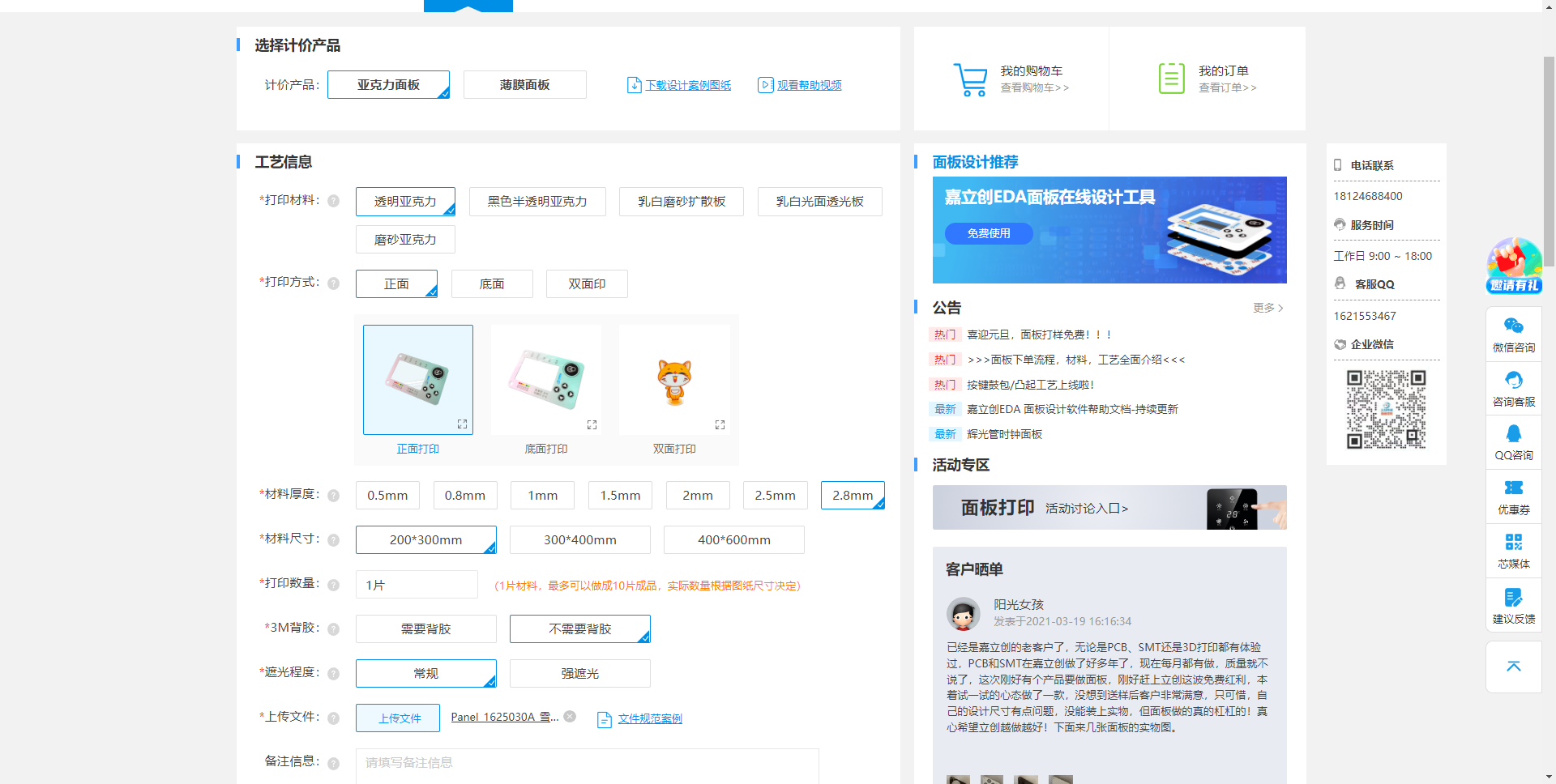Viewport: 1556px width, 784px height.
Task: Click the back-to-top arrow icon
Action: [1513, 667]
